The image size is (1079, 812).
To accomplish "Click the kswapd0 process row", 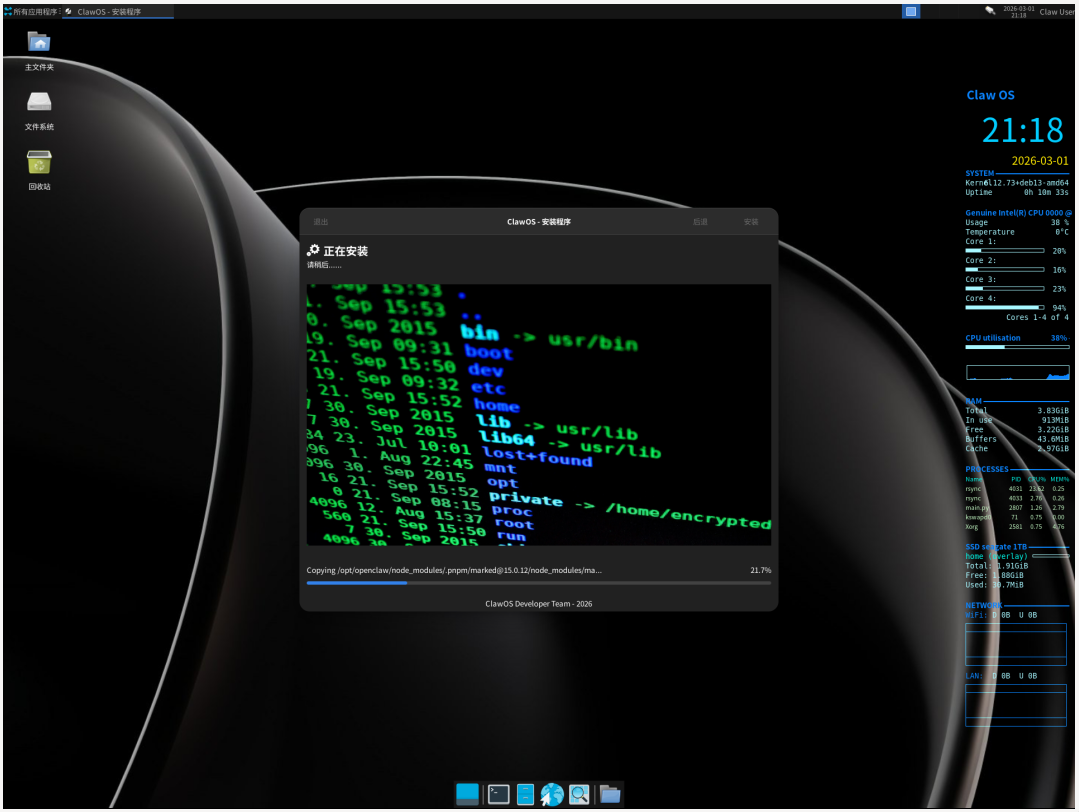I will pos(1015,517).
